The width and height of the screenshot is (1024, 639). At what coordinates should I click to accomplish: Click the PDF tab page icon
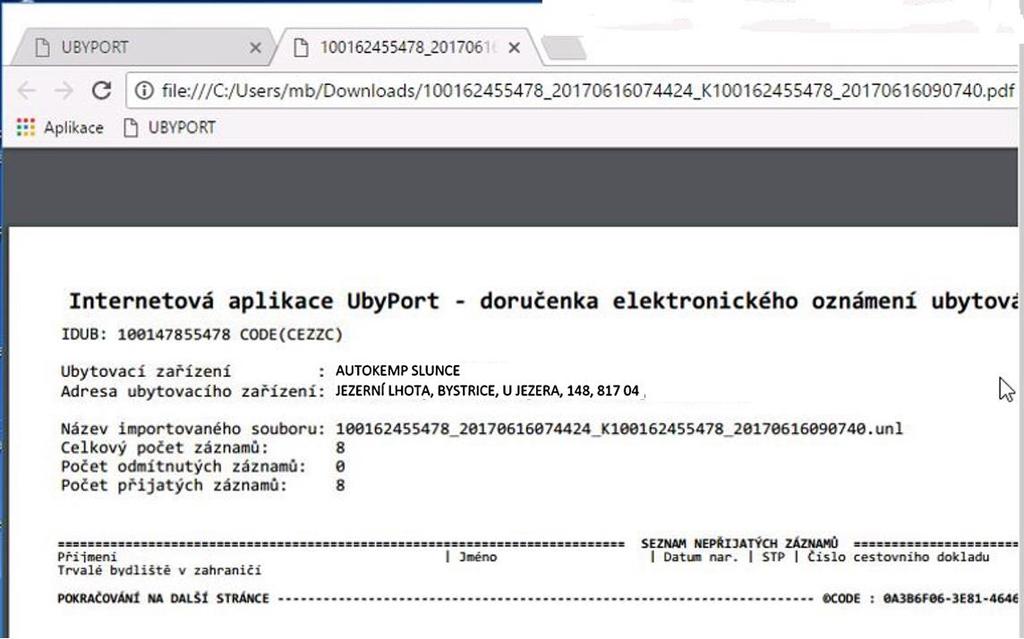pos(301,48)
